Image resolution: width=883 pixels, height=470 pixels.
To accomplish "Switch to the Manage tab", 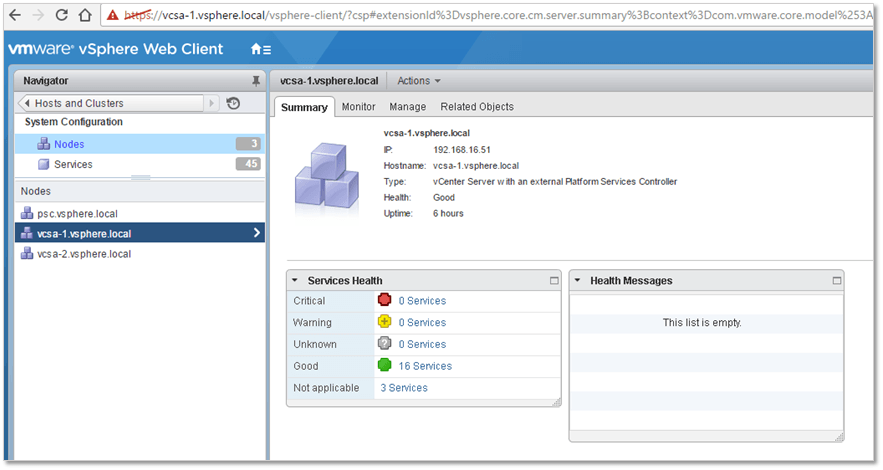I will 408,106.
